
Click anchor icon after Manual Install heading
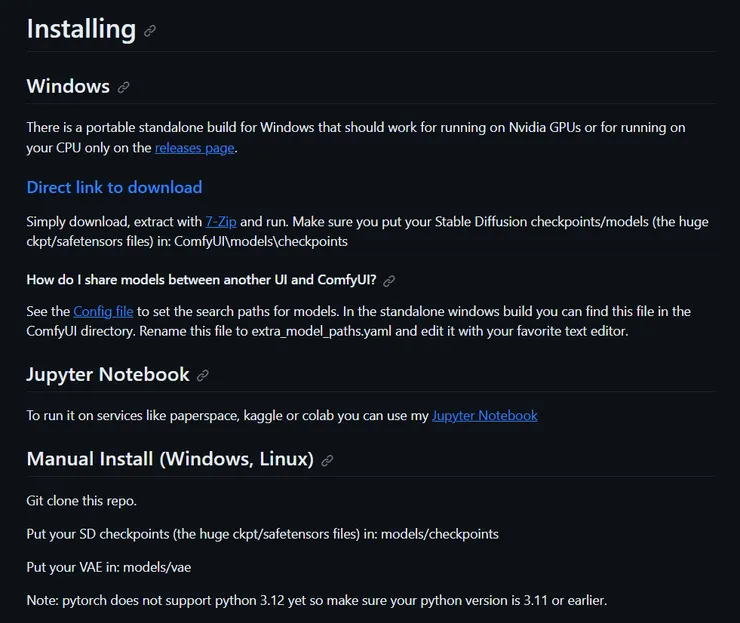[x=327, y=461]
